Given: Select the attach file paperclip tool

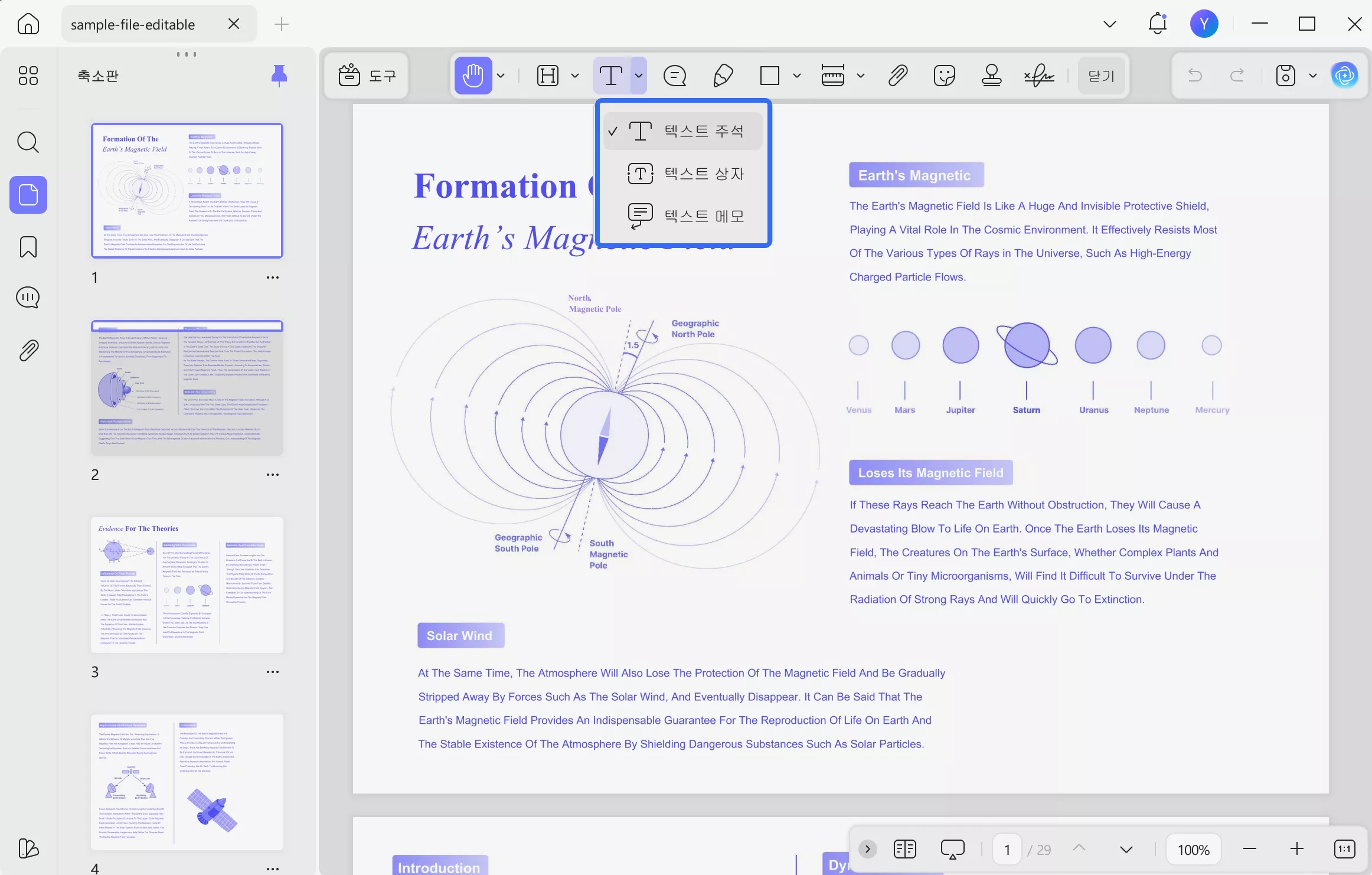Looking at the screenshot, I should click(x=898, y=76).
